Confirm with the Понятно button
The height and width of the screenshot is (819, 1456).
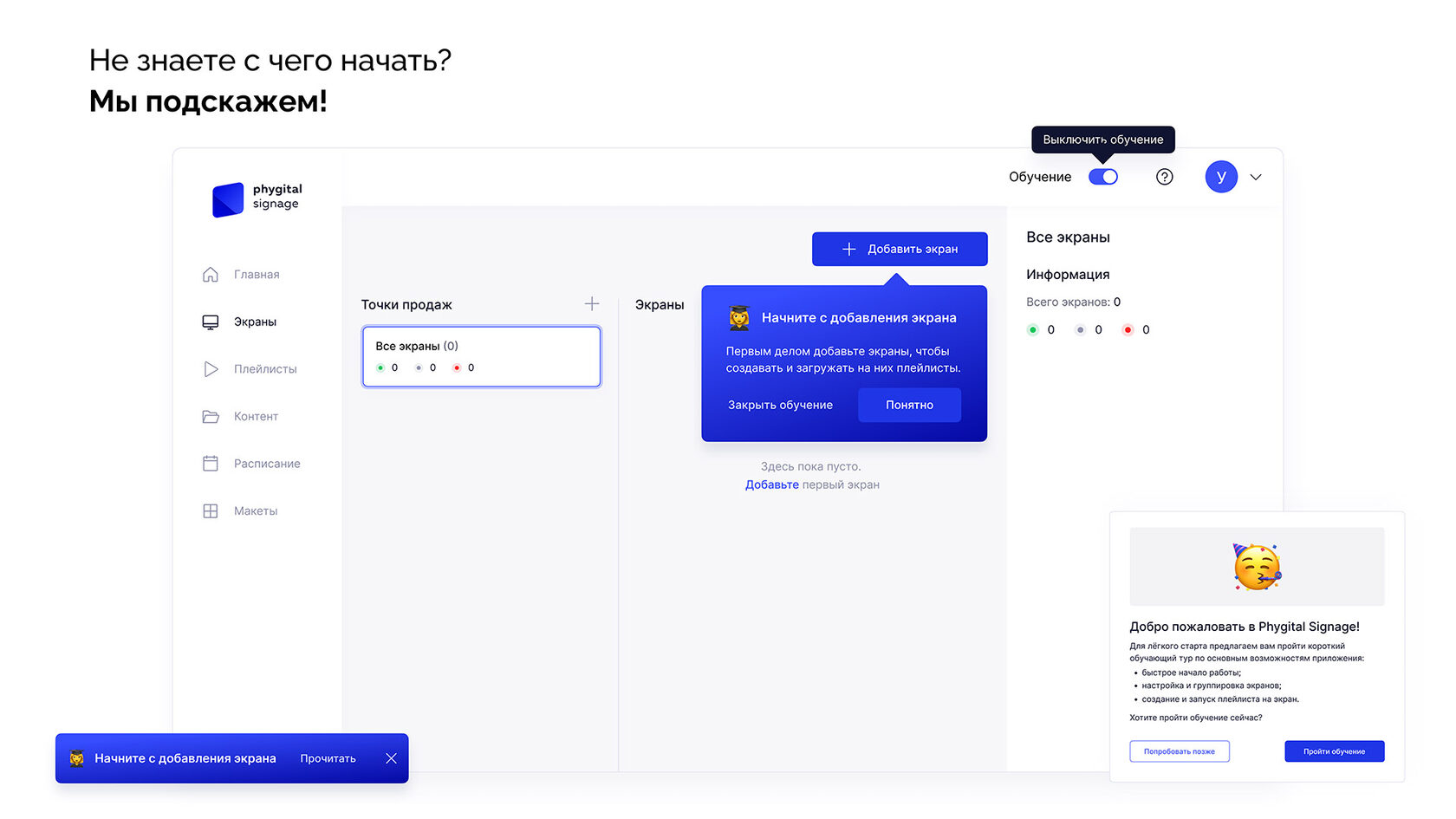[x=909, y=405]
